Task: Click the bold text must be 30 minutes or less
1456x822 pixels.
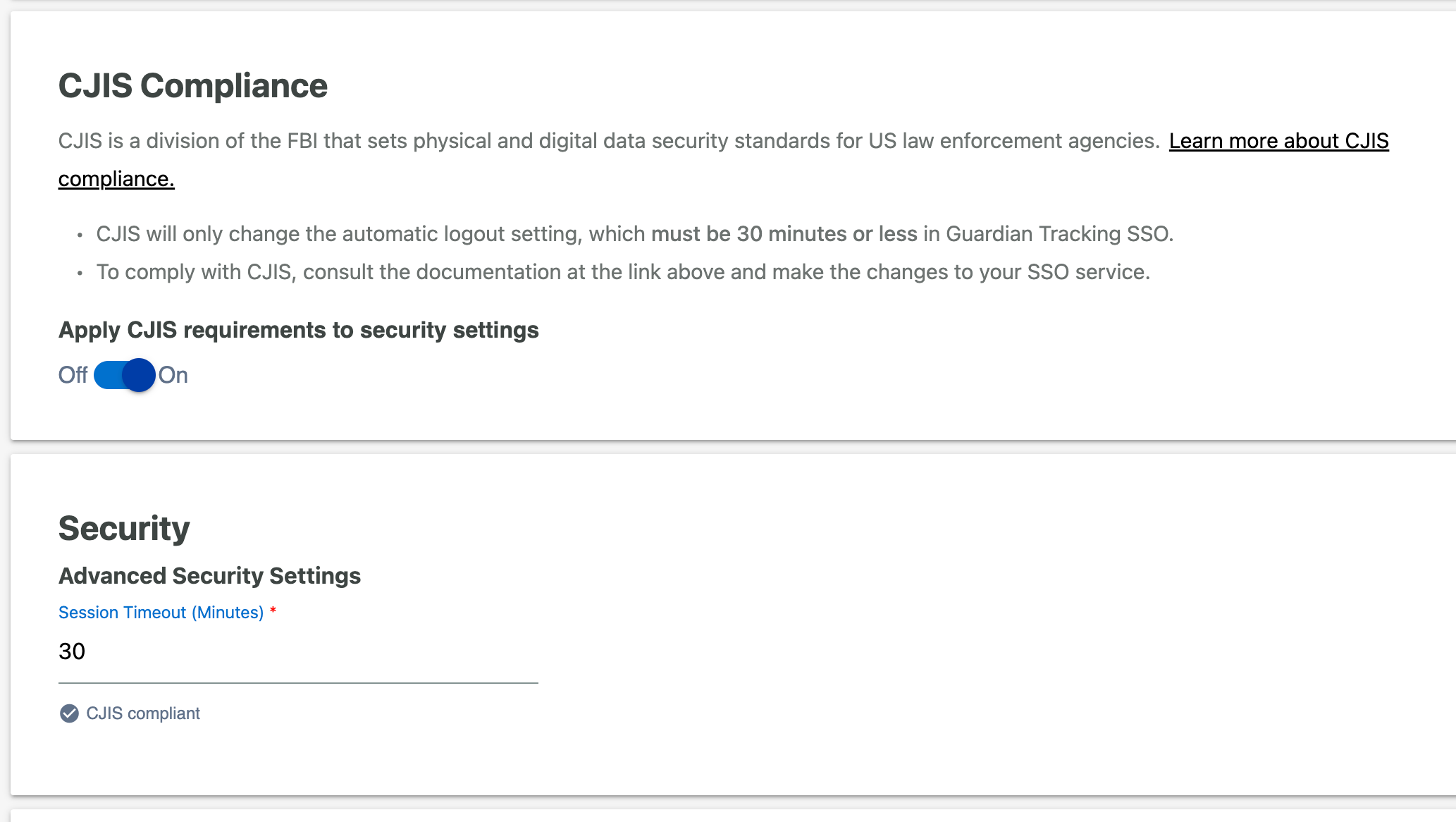Action: 784,234
